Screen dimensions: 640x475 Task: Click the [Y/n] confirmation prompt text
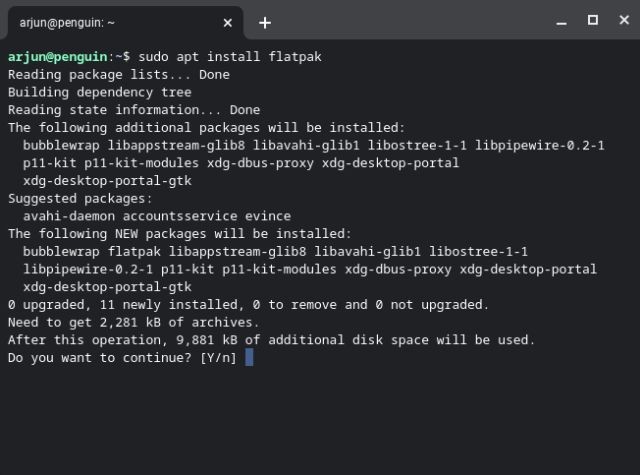pyautogui.click(x=218, y=358)
